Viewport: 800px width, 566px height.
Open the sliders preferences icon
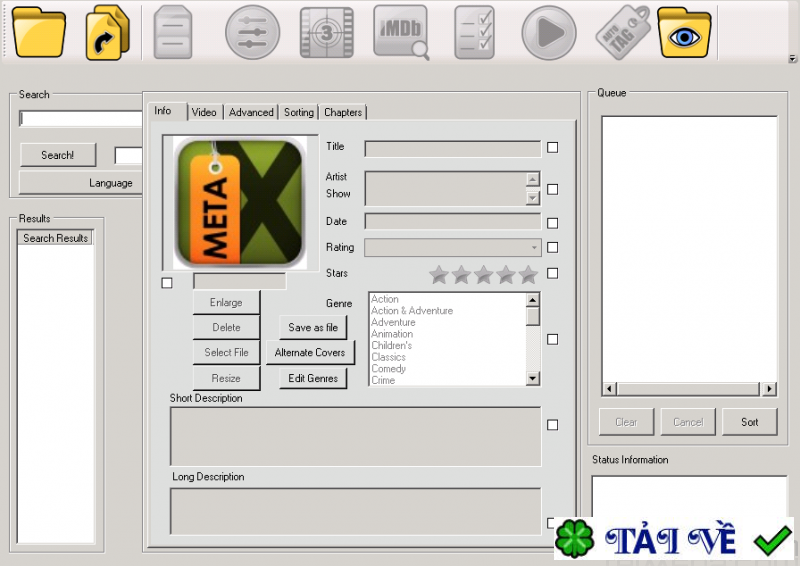point(253,32)
